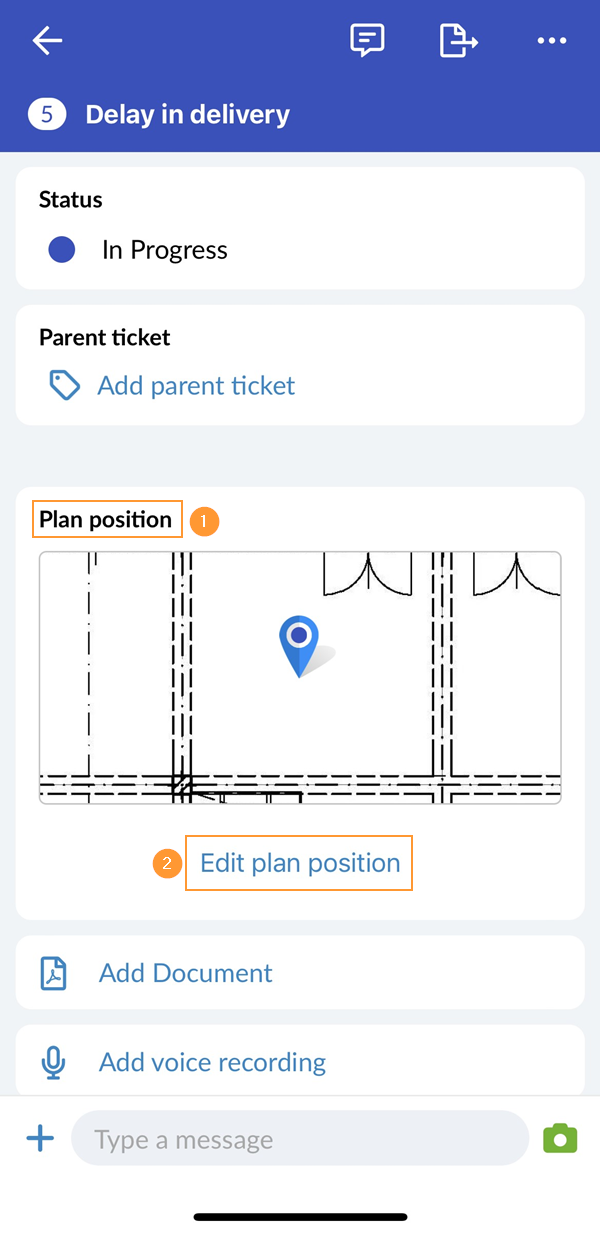Tap the Type a message input field
Screen dimensions: 600x1233
pos(300,1138)
